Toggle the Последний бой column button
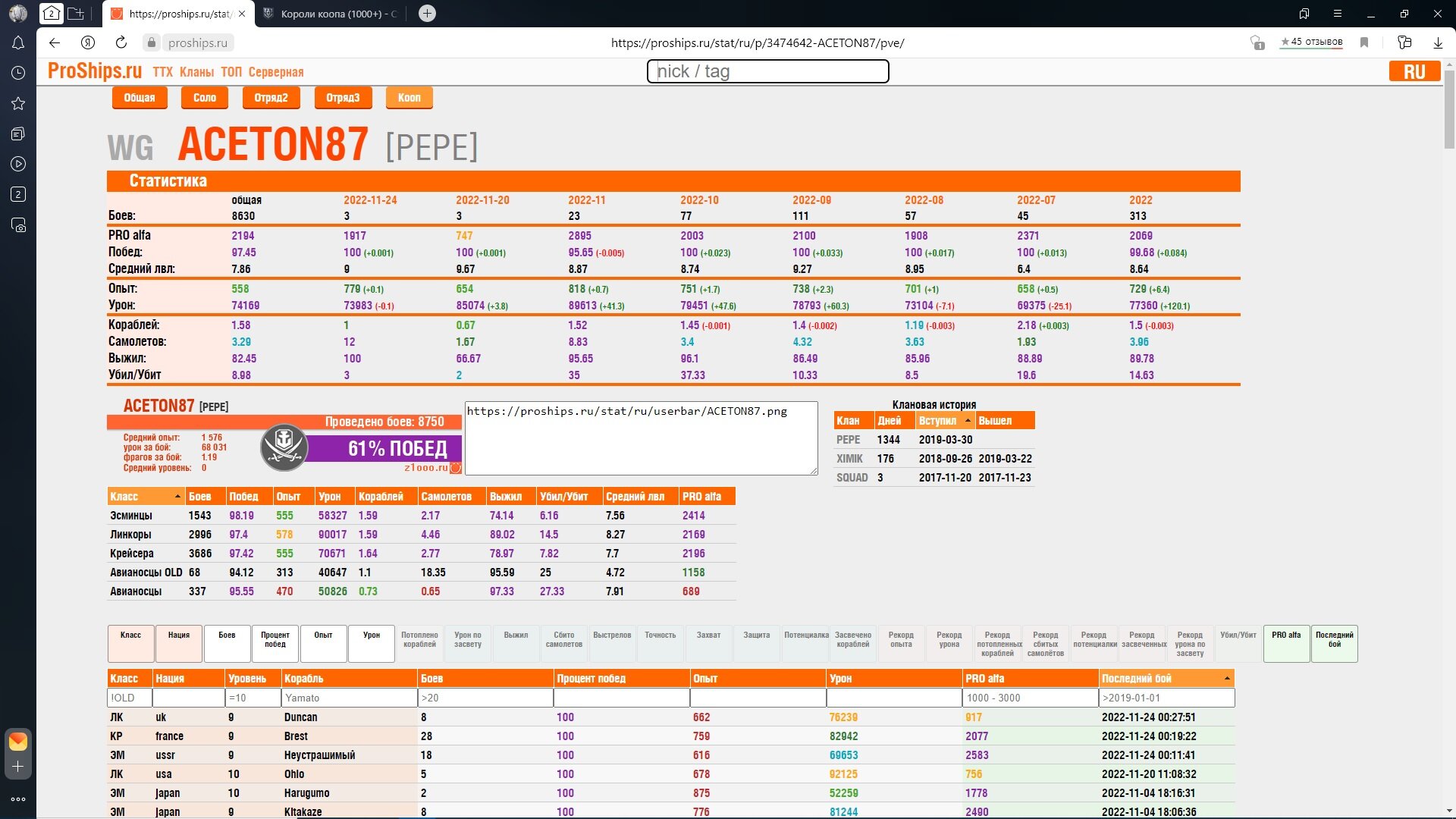The image size is (1456, 819). pos(1335,644)
